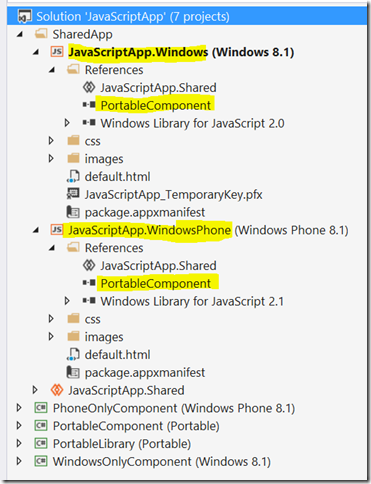Collapse References under JavaScriptApp.WindowsPhone
The width and height of the screenshot is (371, 484).
coord(52,248)
